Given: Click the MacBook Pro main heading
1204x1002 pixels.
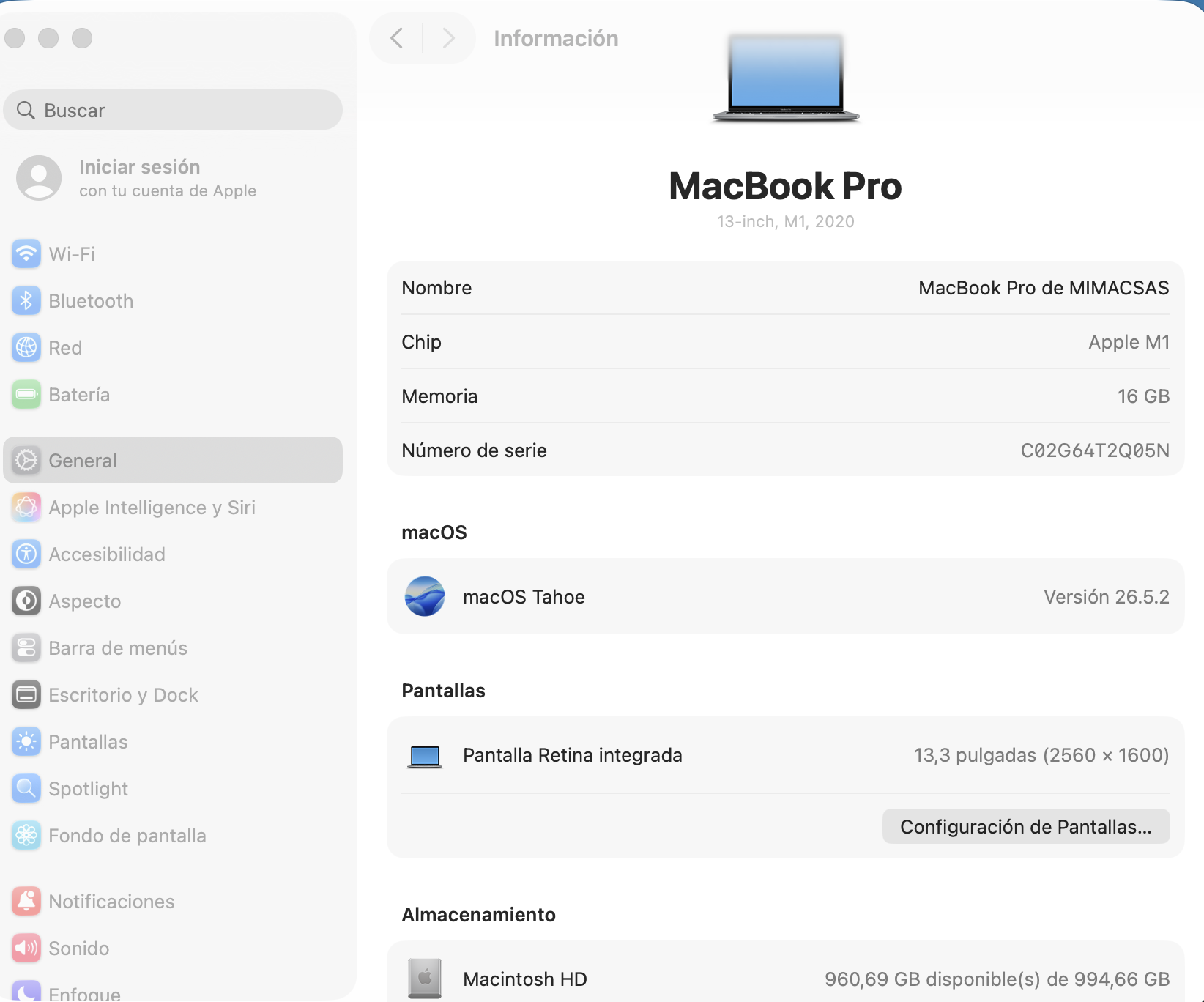Looking at the screenshot, I should [x=786, y=186].
